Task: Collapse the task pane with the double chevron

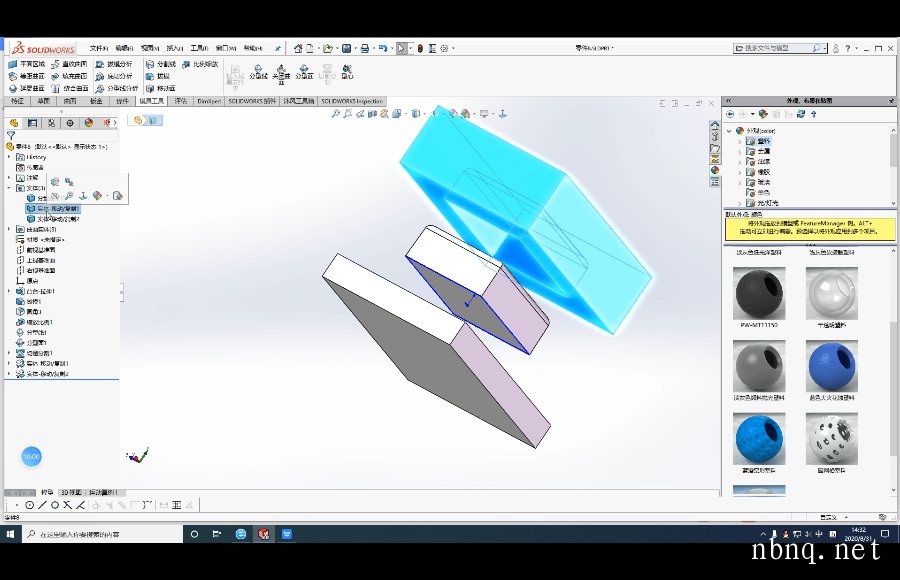Action: (728, 100)
